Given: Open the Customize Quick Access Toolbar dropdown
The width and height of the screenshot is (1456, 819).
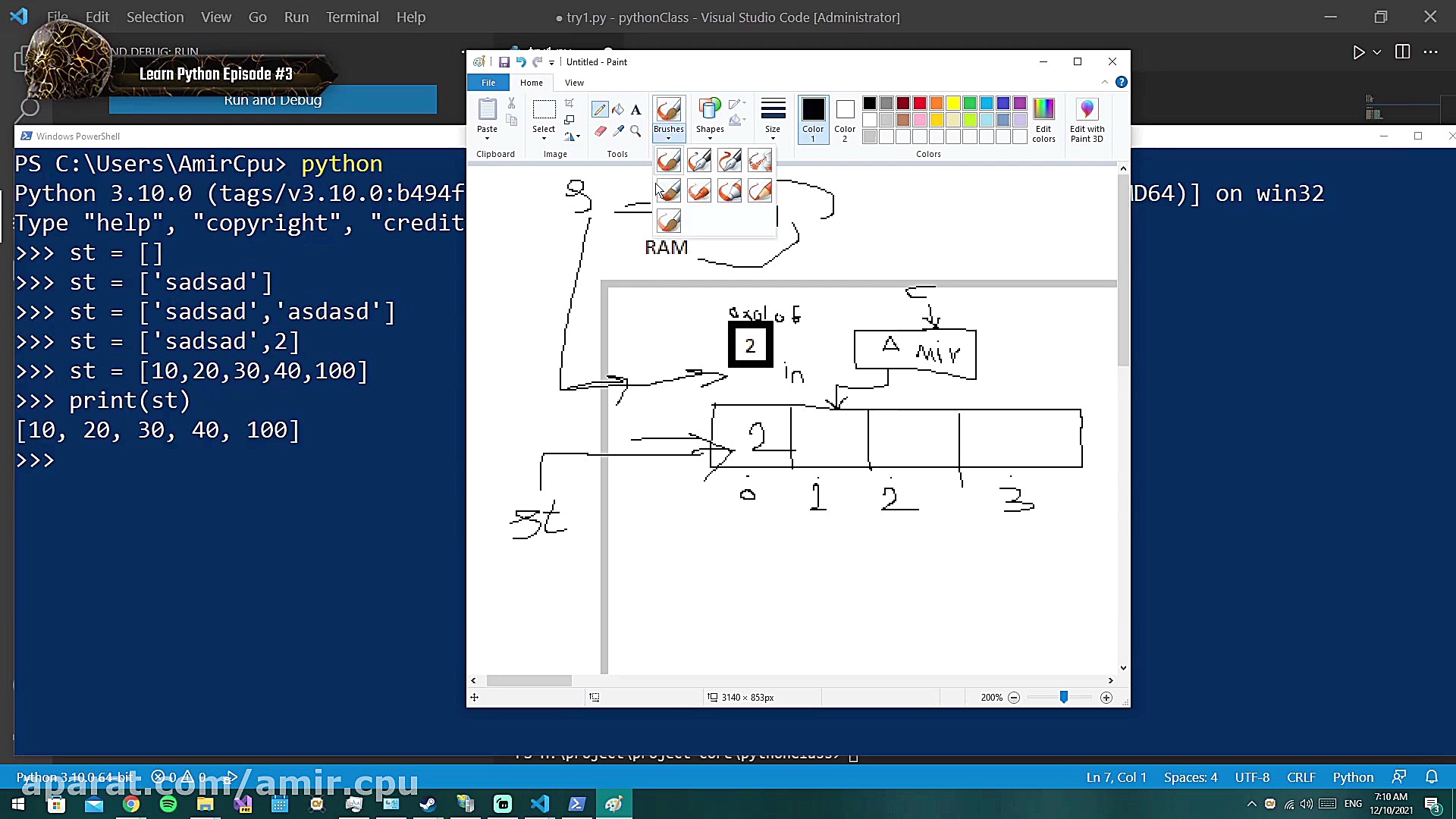Looking at the screenshot, I should pos(551,62).
